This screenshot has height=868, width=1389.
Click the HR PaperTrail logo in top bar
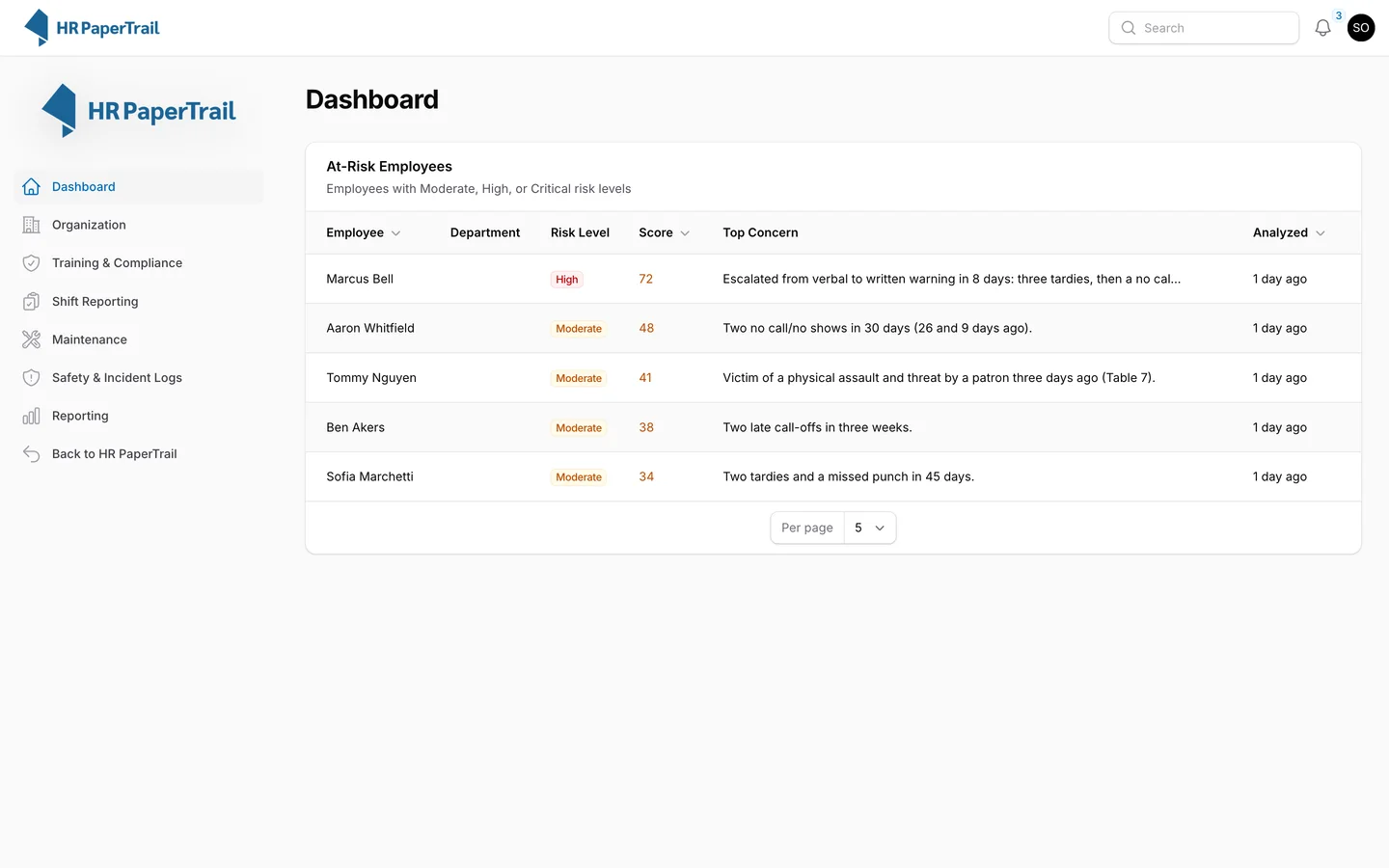(93, 28)
